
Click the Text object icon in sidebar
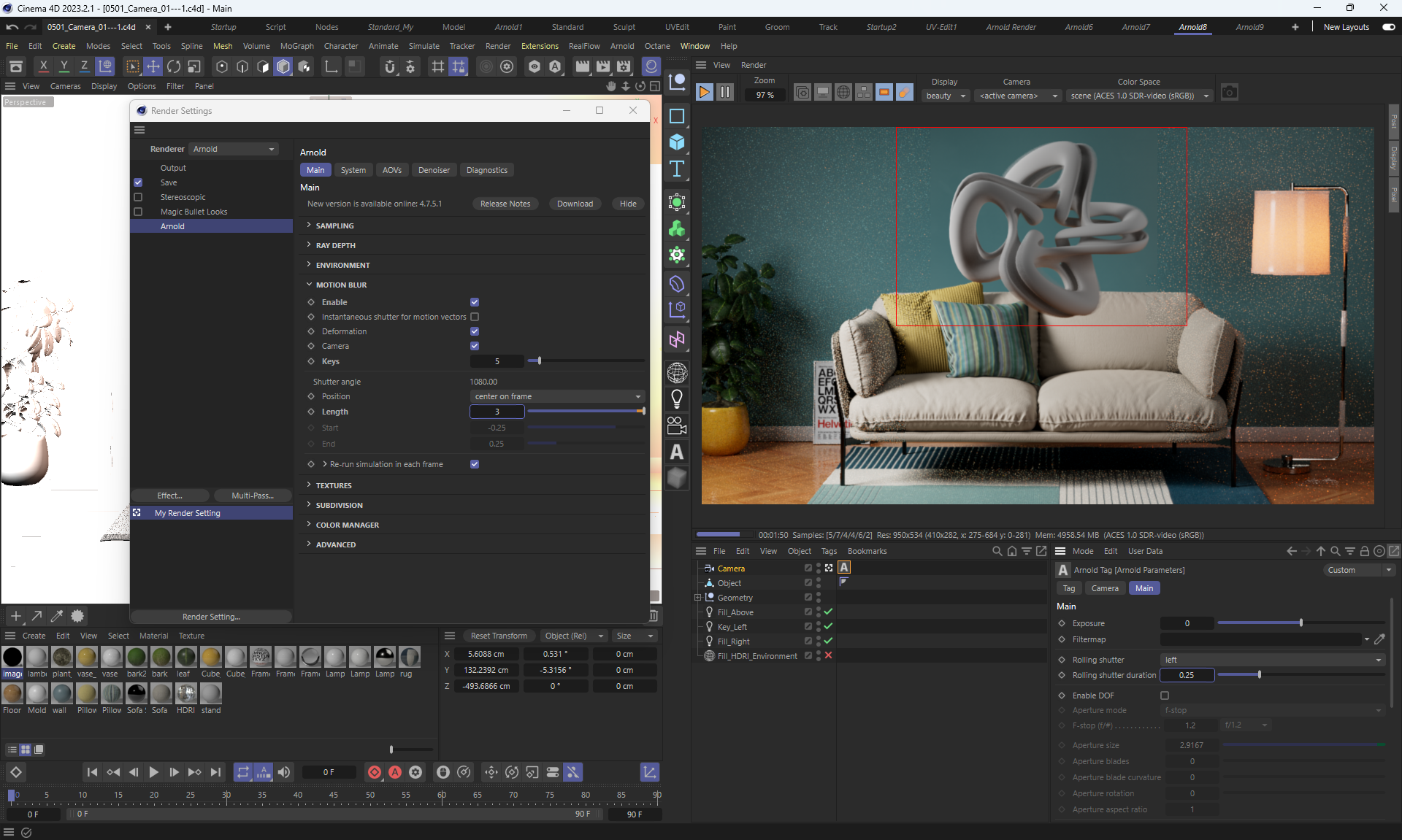677,169
